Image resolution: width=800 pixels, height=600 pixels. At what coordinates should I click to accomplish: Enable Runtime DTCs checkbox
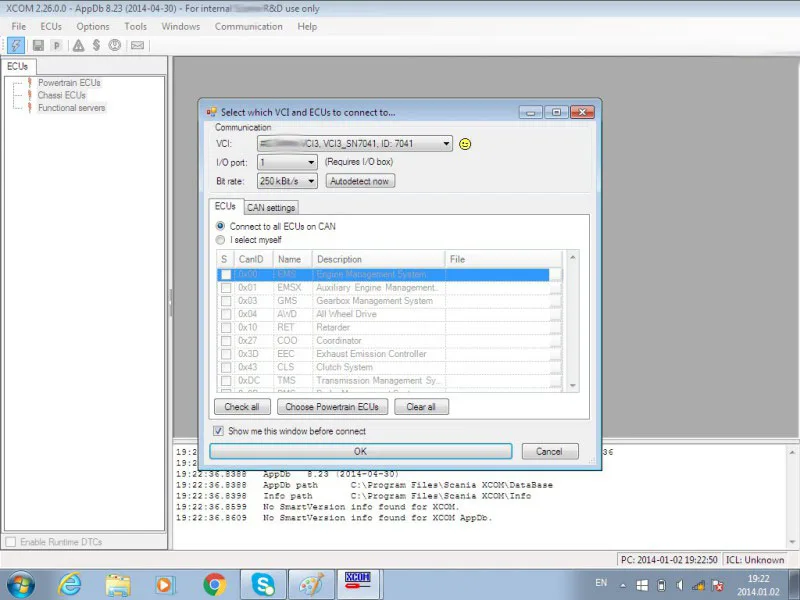pyautogui.click(x=11, y=542)
